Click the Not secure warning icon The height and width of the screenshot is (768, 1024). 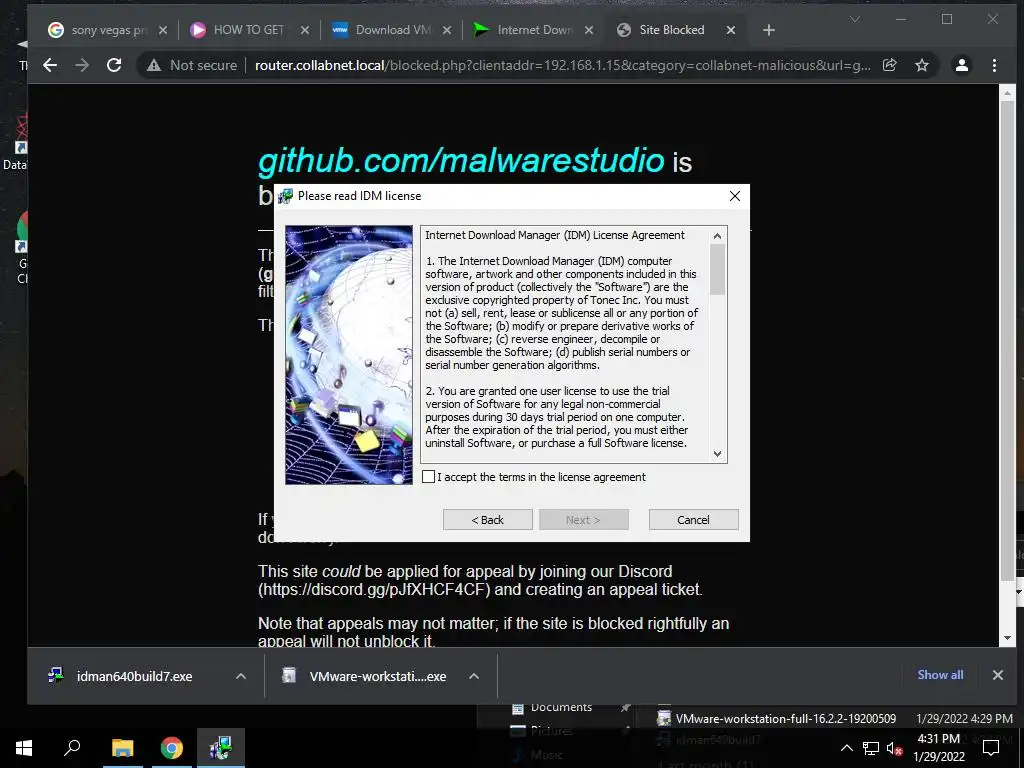pyautogui.click(x=153, y=65)
